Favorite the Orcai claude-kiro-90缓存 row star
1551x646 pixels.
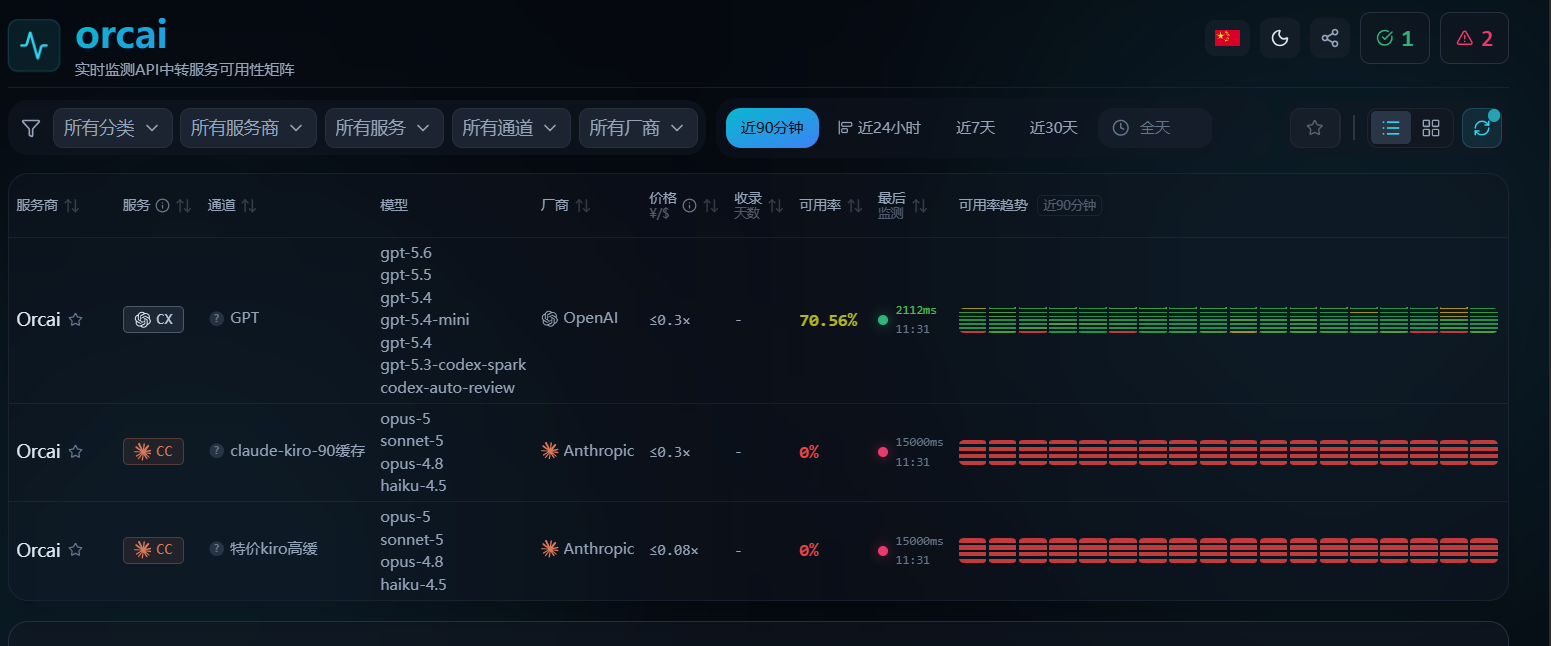click(76, 452)
